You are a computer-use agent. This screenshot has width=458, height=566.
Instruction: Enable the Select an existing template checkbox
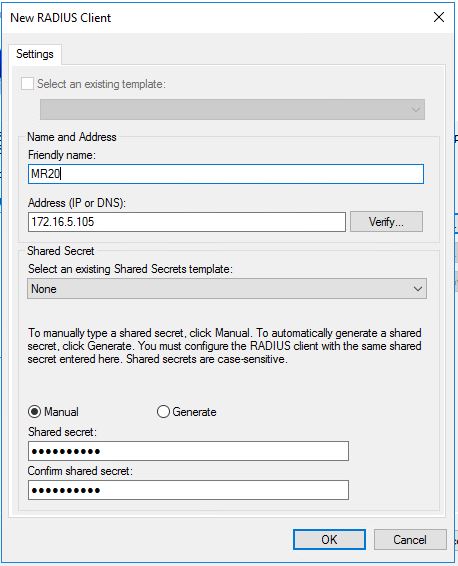pyautogui.click(x=27, y=84)
